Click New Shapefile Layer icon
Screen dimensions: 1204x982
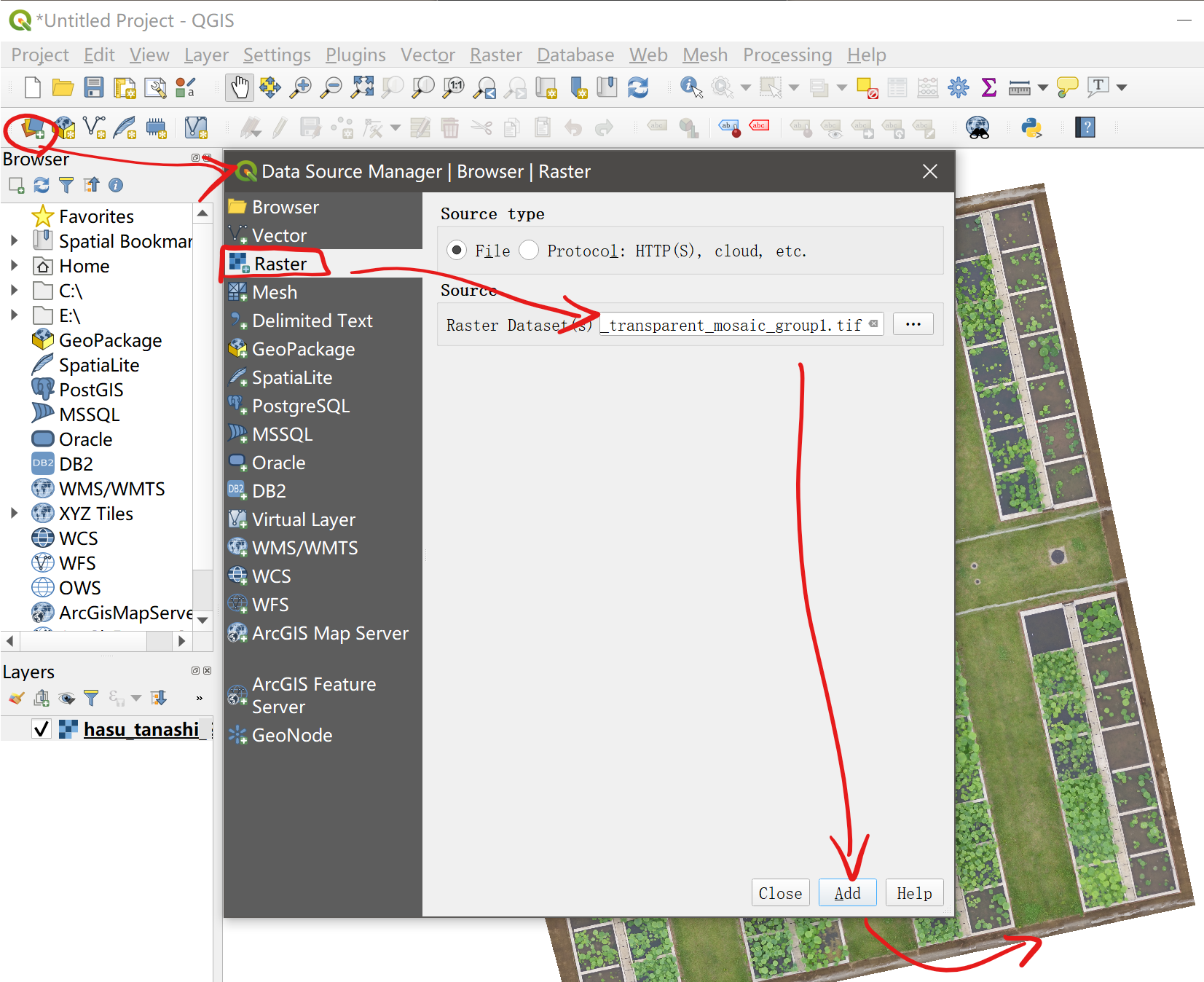94,128
